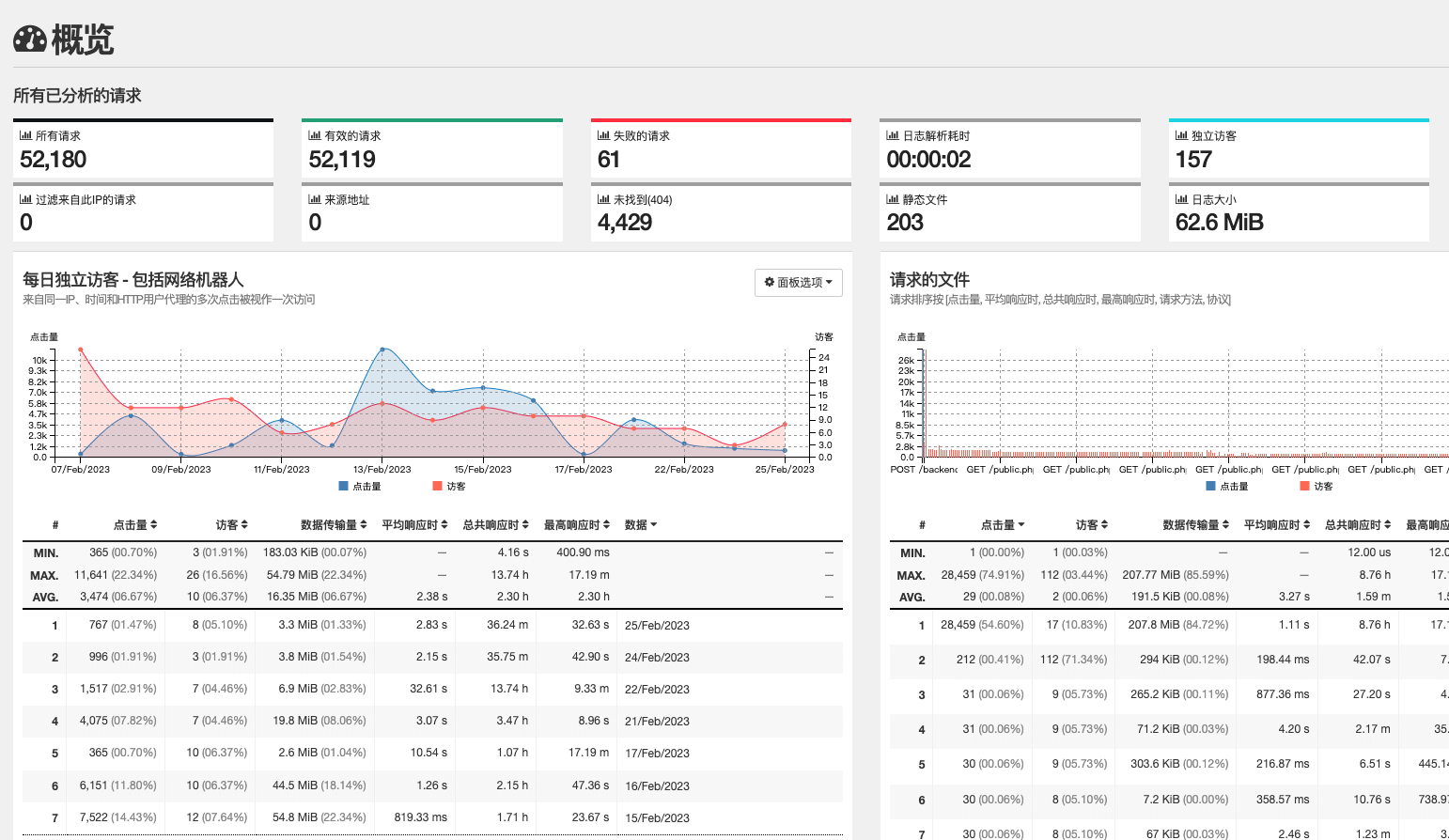Click the bar chart icon beside 失败的请求
This screenshot has width=1449, height=840.
[x=603, y=135]
